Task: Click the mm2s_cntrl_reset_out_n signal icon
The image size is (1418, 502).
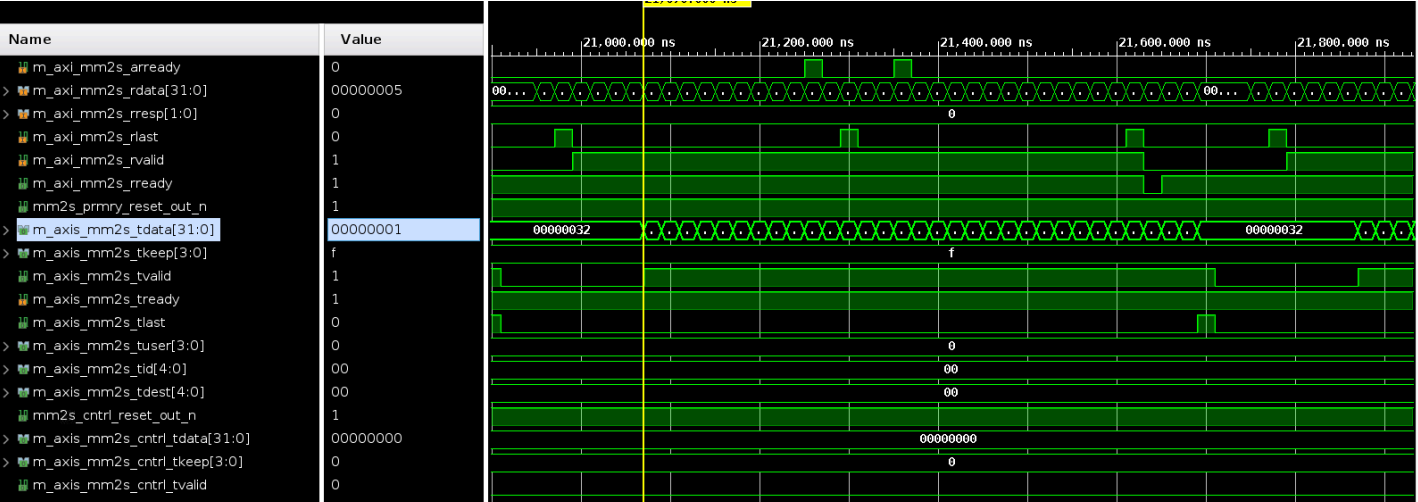Action: [x=23, y=415]
